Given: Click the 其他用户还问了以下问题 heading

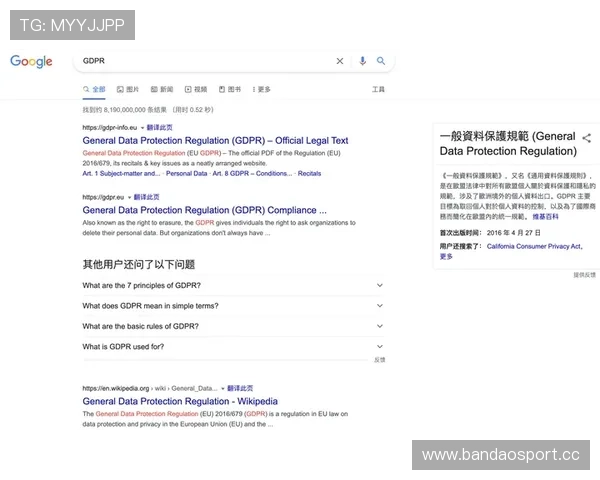Looking at the screenshot, I should pyautogui.click(x=139, y=264).
